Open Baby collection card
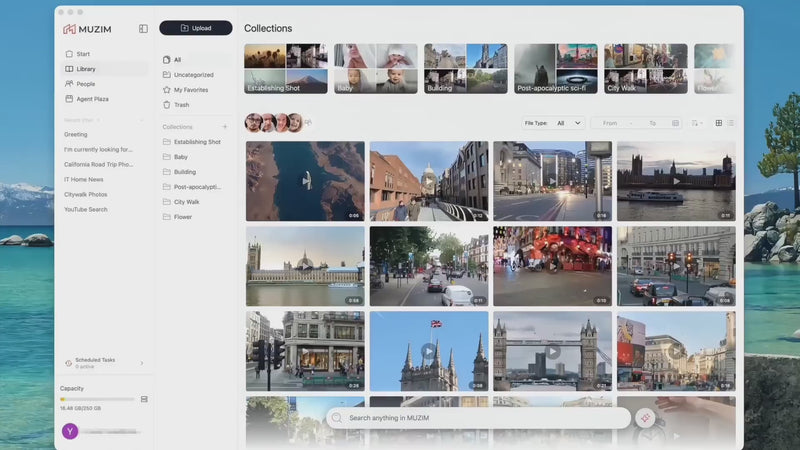800x450 pixels. (376, 68)
